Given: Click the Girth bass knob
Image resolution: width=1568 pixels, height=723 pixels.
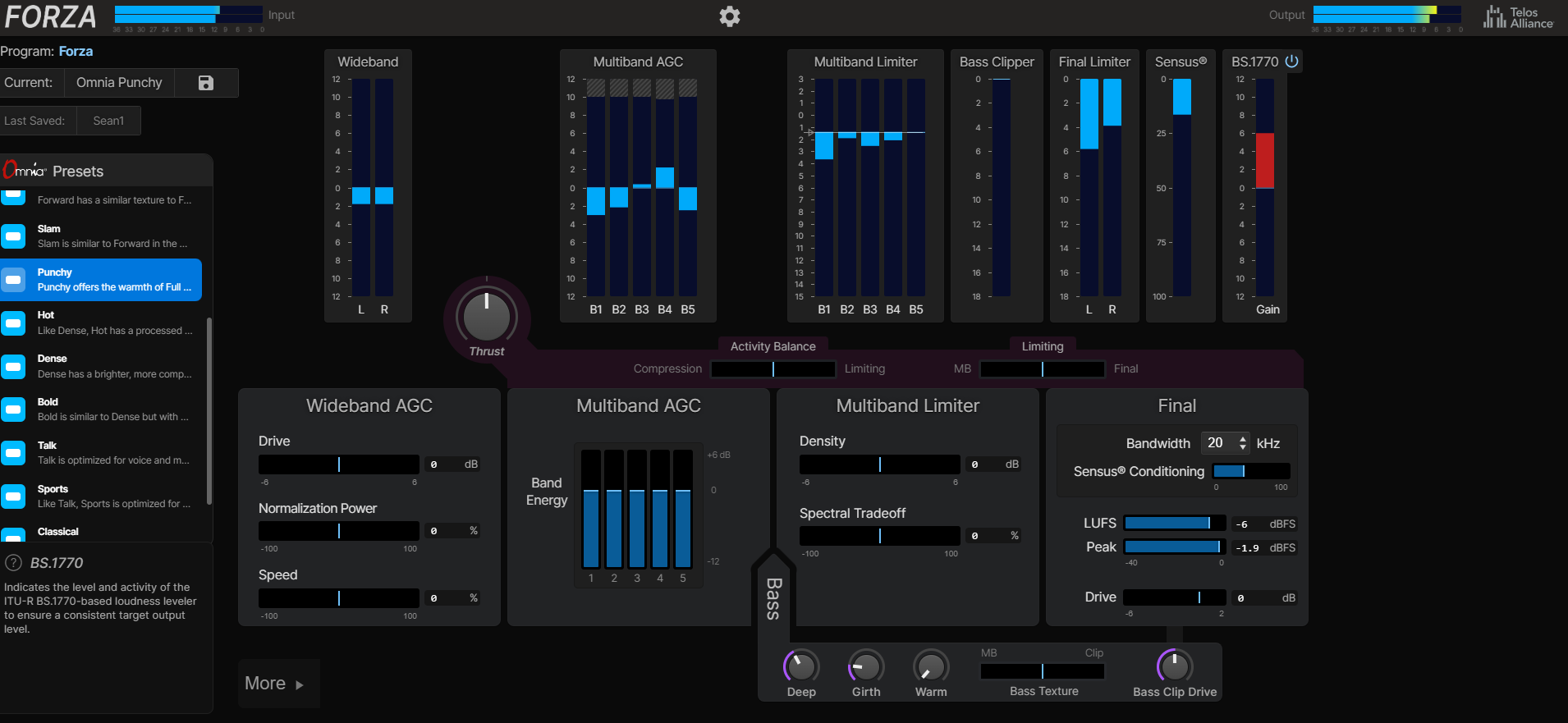Looking at the screenshot, I should [866, 666].
